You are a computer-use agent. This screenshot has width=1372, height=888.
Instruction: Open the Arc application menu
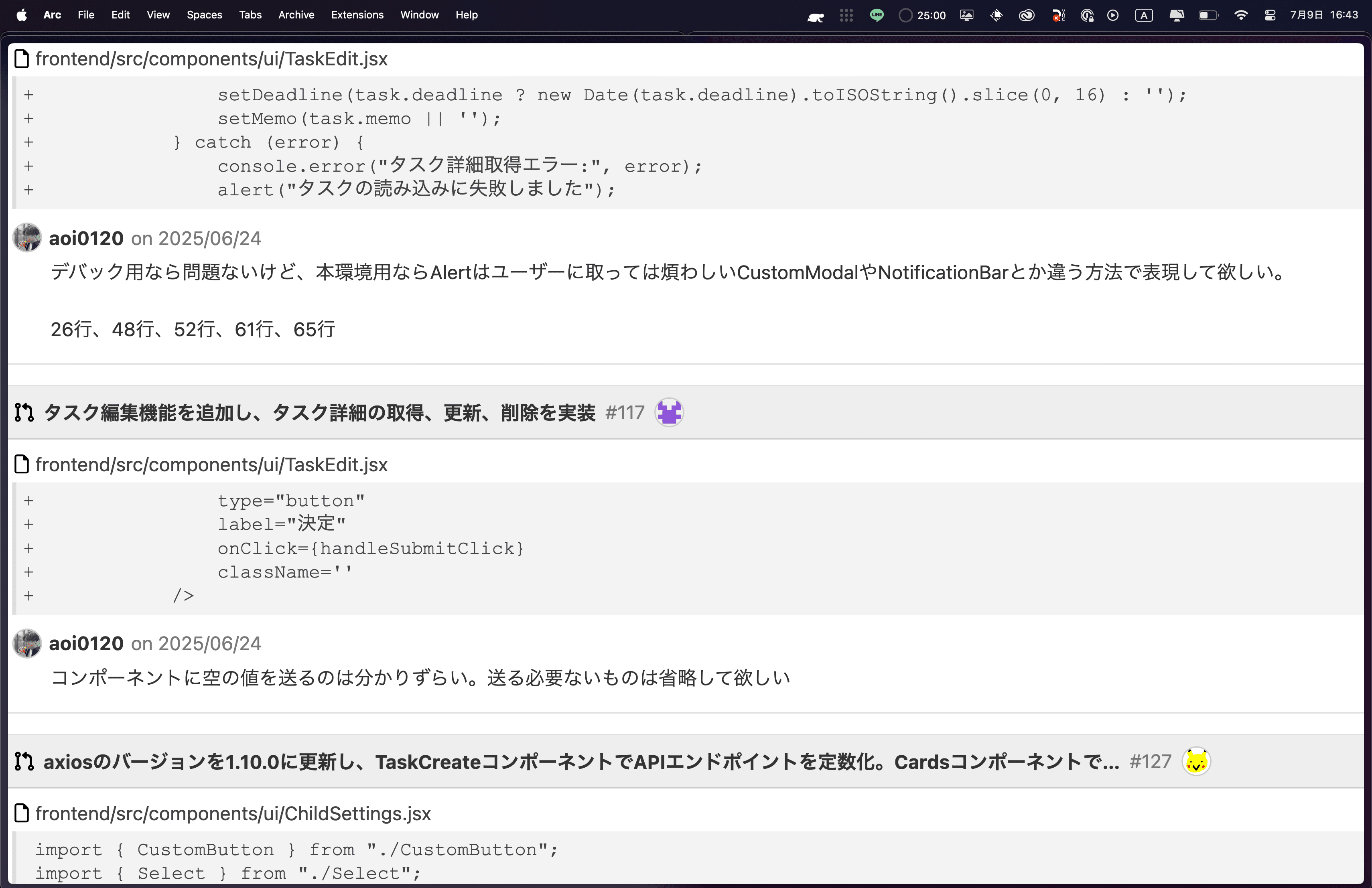coord(52,15)
